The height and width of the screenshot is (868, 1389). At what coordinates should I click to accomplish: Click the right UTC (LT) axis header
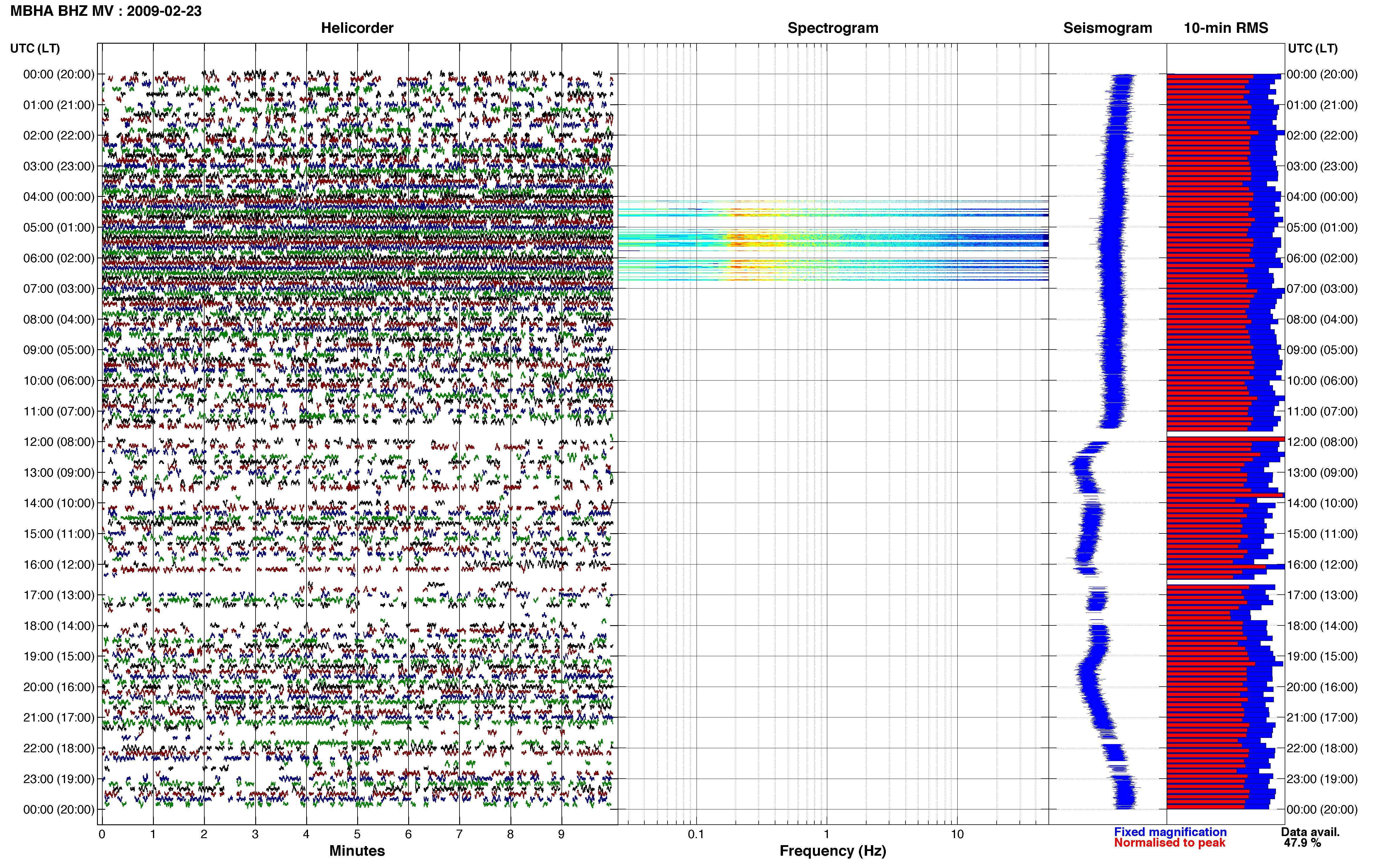tap(1313, 48)
